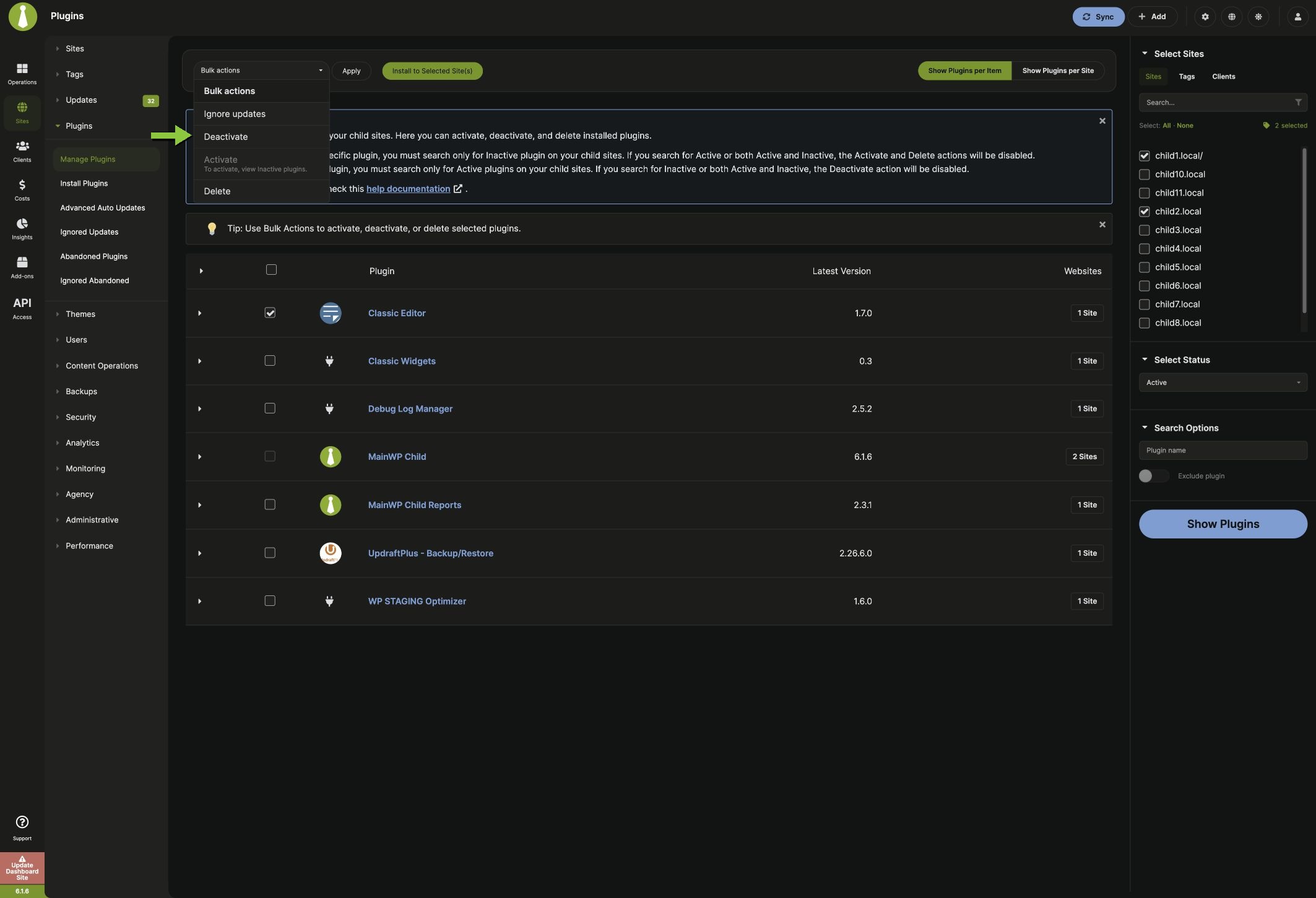
Task: Expand the WP STAGING Optimizer row
Action: 200,601
